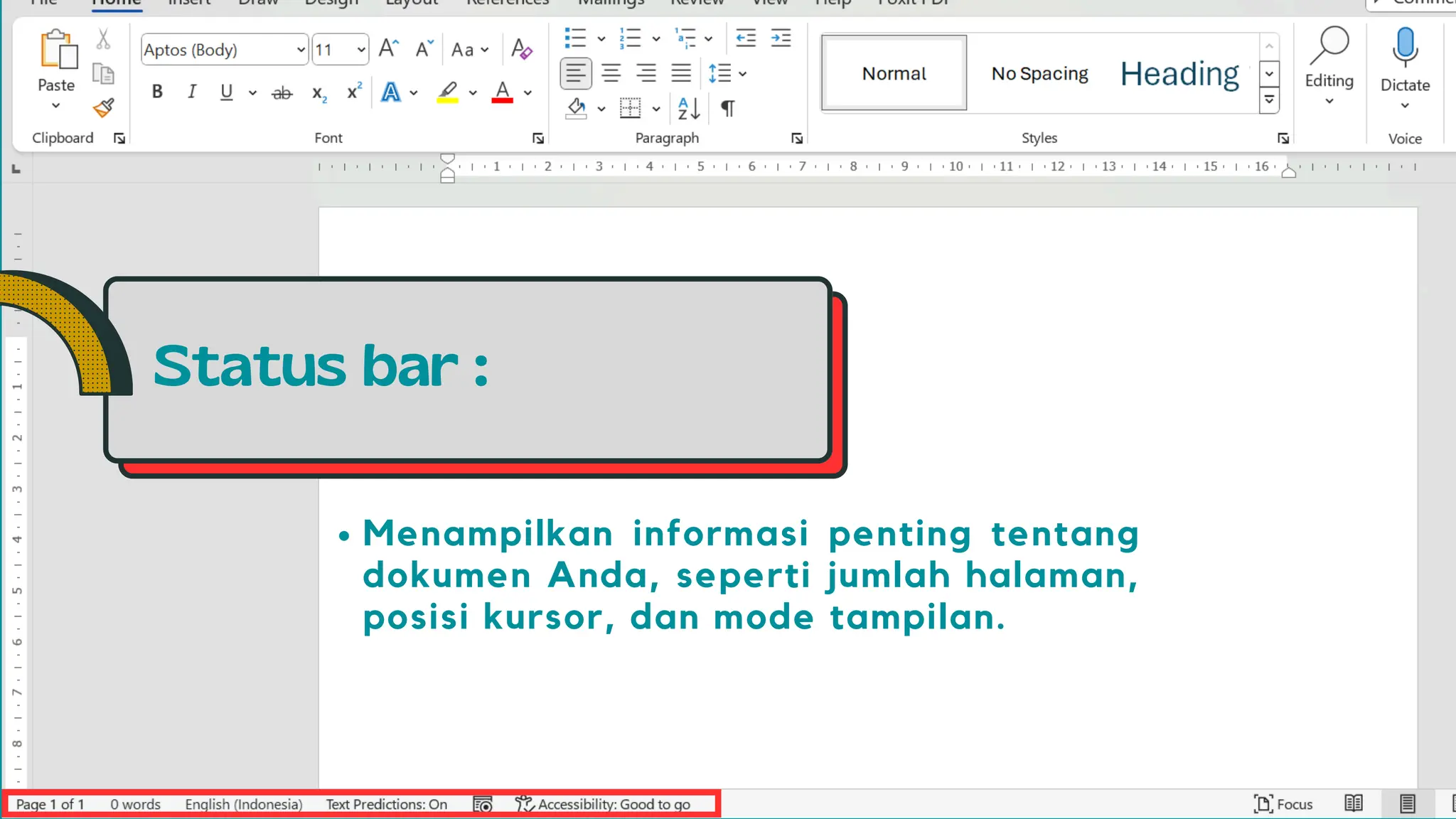Open the Change Case menu
Image resolution: width=1456 pixels, height=819 pixels.
(470, 50)
